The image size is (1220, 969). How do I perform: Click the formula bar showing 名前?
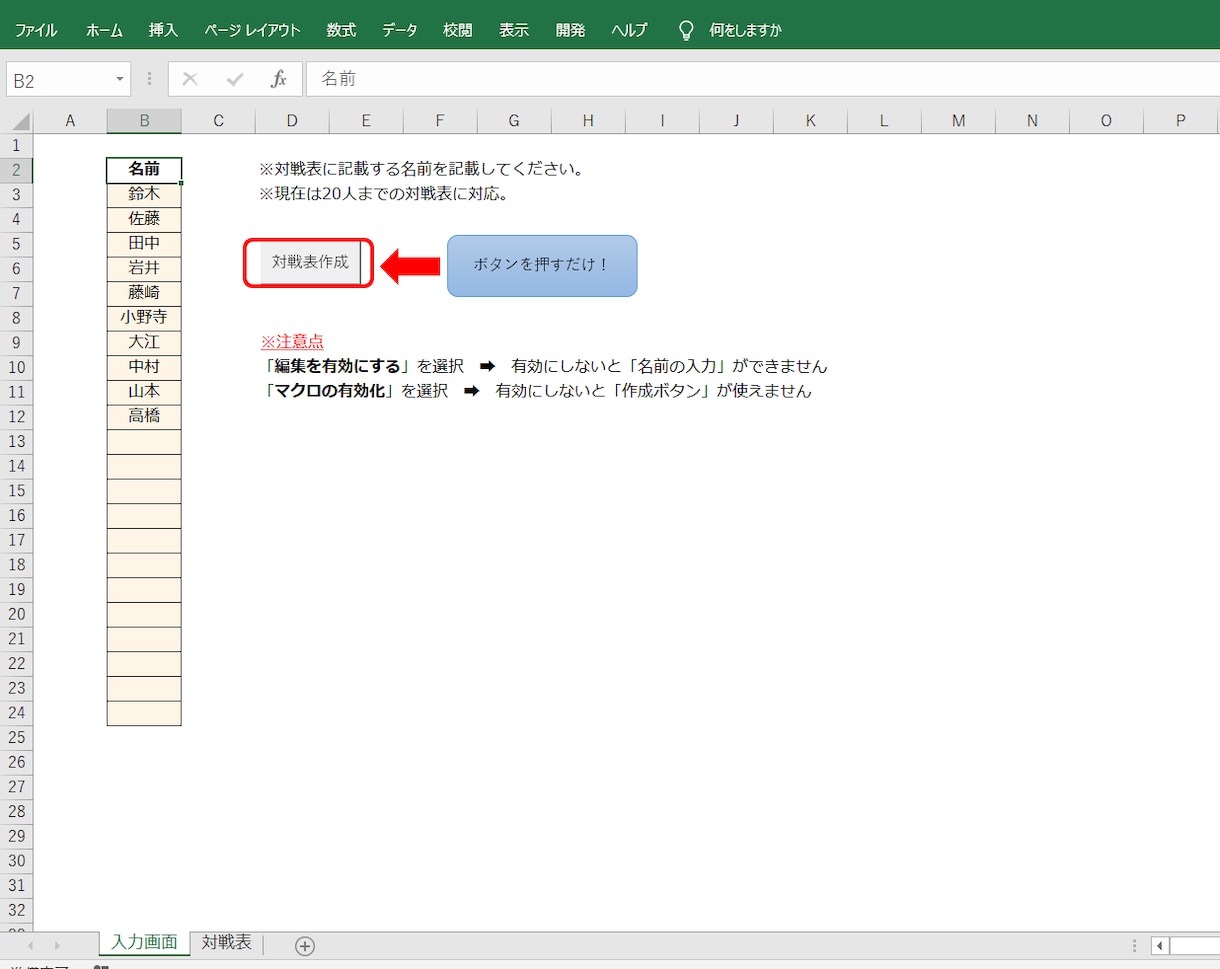(763, 79)
